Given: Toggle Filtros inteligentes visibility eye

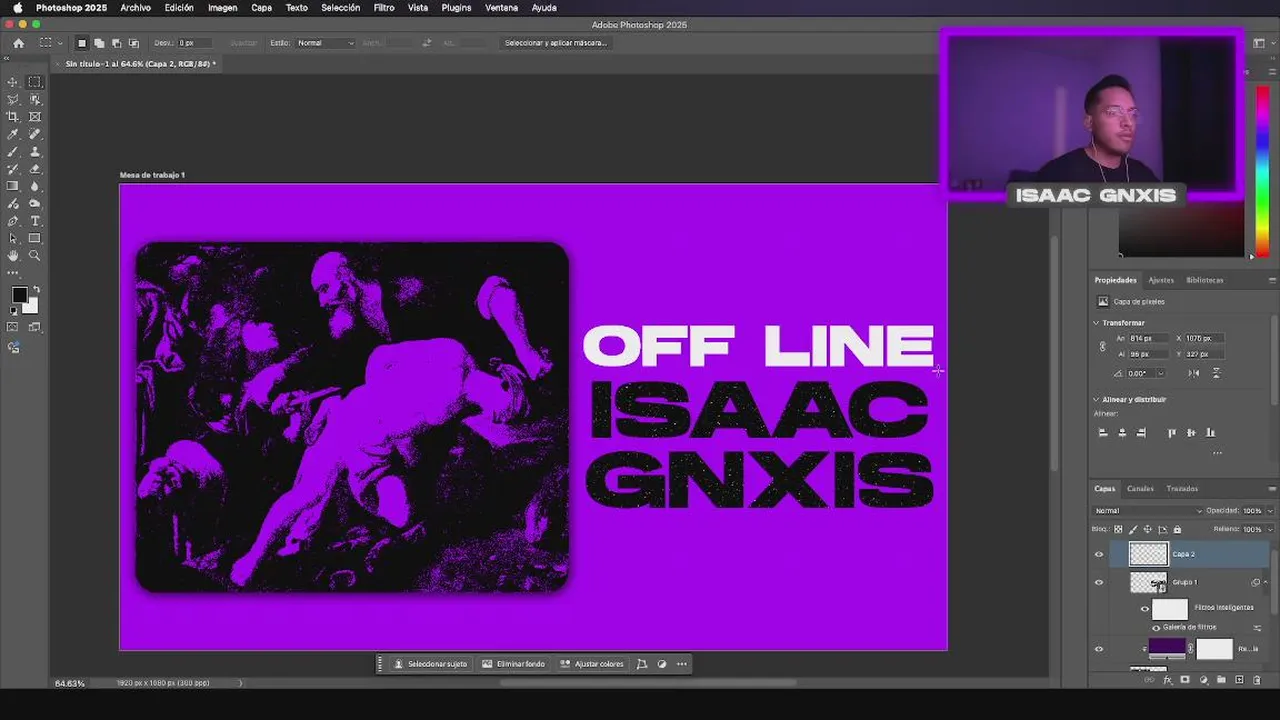Looking at the screenshot, I should click(1145, 608).
